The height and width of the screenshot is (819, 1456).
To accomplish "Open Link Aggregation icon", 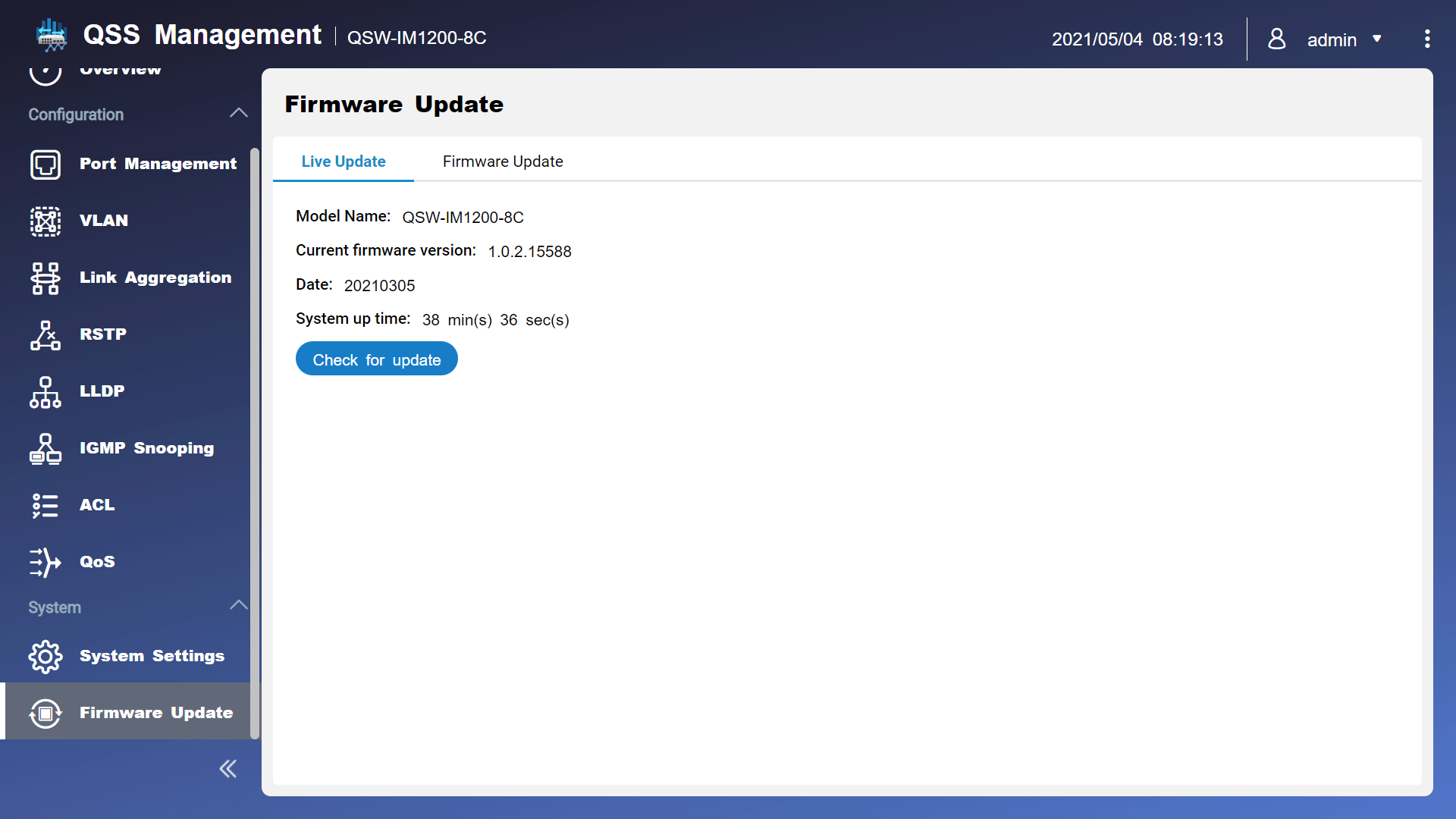I will pyautogui.click(x=45, y=278).
